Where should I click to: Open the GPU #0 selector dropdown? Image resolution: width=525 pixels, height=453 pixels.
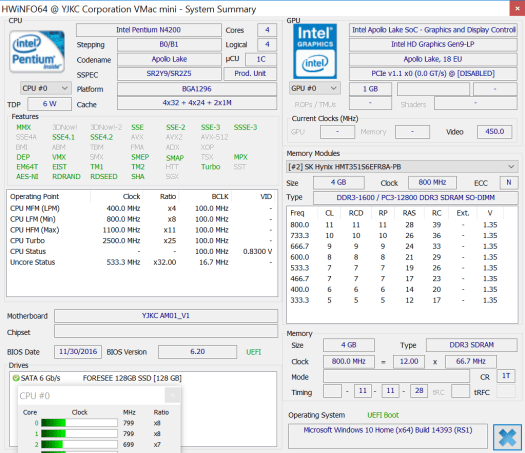click(315, 88)
